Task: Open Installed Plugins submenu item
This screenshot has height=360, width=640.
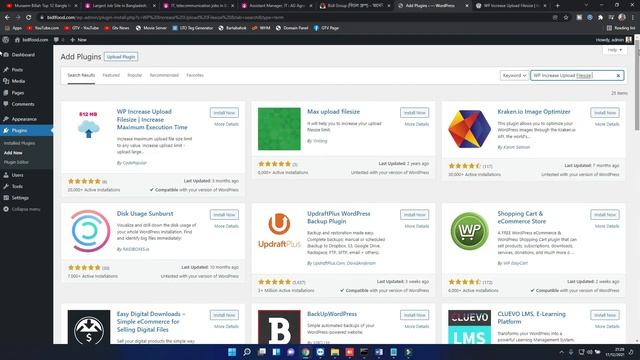Action: tap(19, 143)
